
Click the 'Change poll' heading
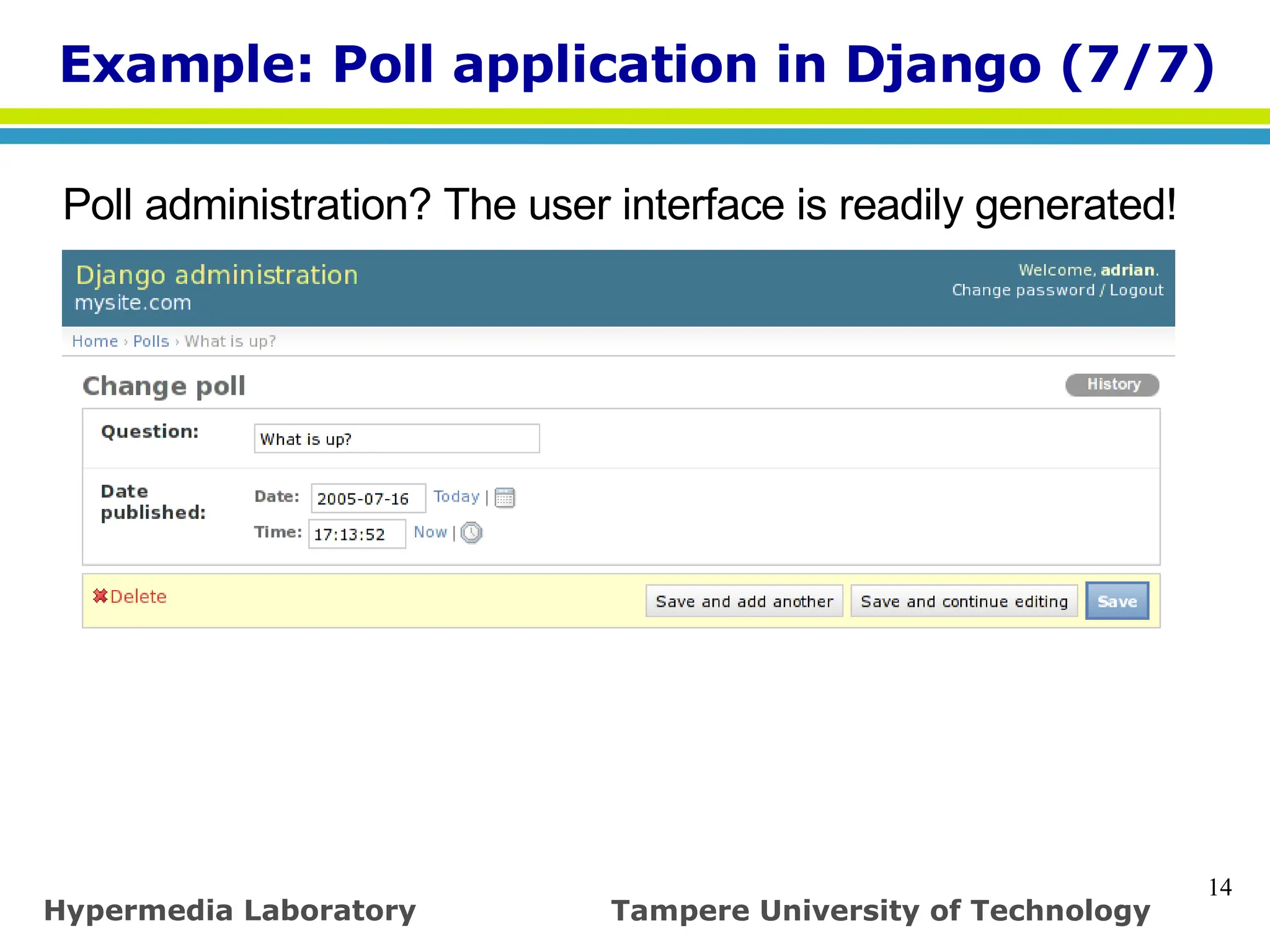point(164,386)
